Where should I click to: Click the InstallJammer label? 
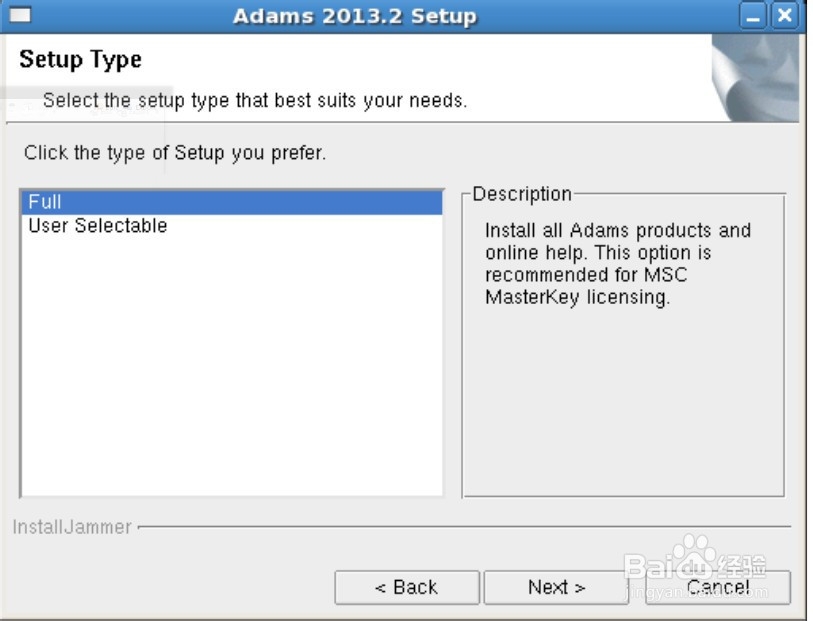(72, 527)
